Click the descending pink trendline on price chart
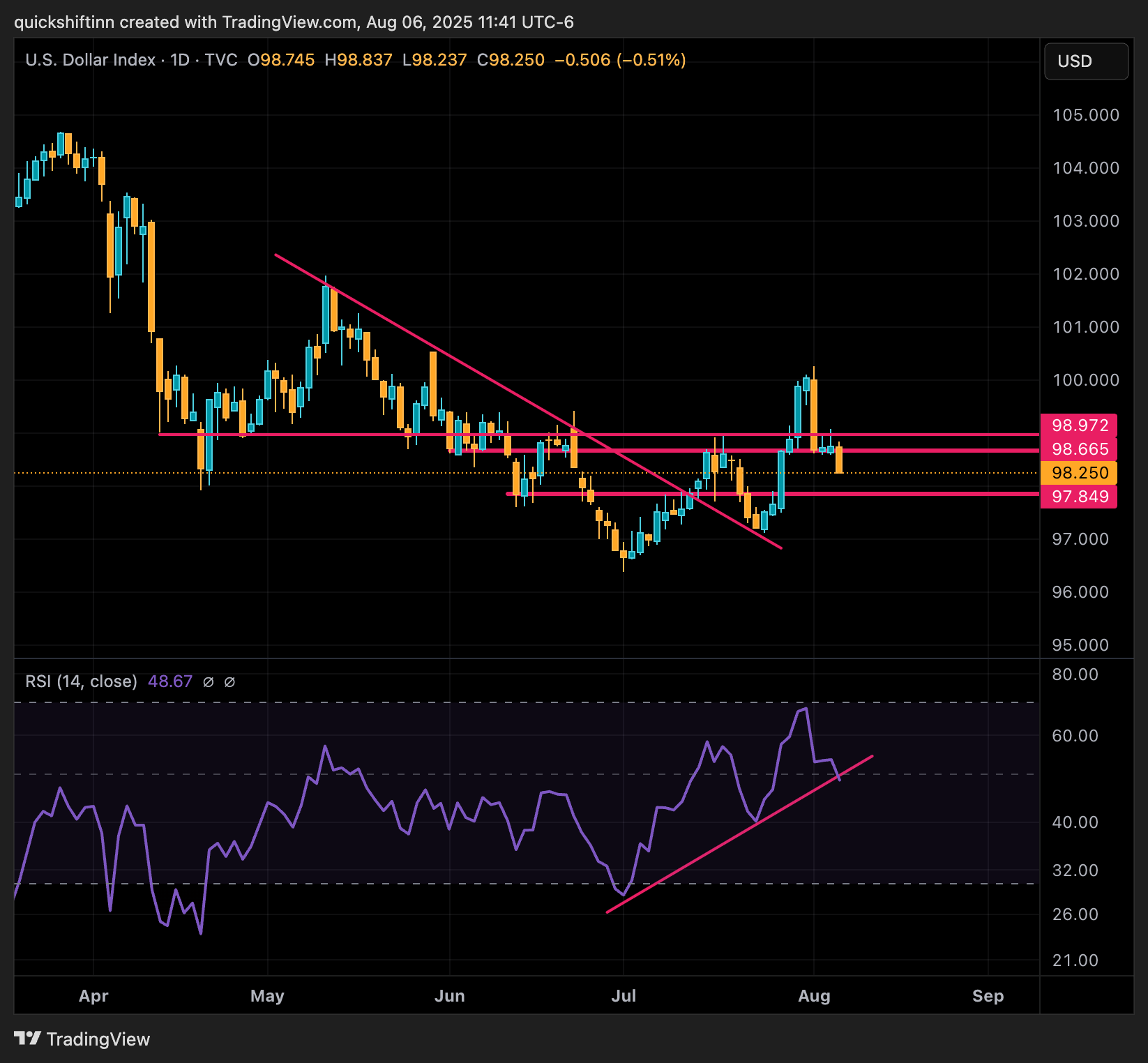1148x1063 pixels. [x=528, y=401]
